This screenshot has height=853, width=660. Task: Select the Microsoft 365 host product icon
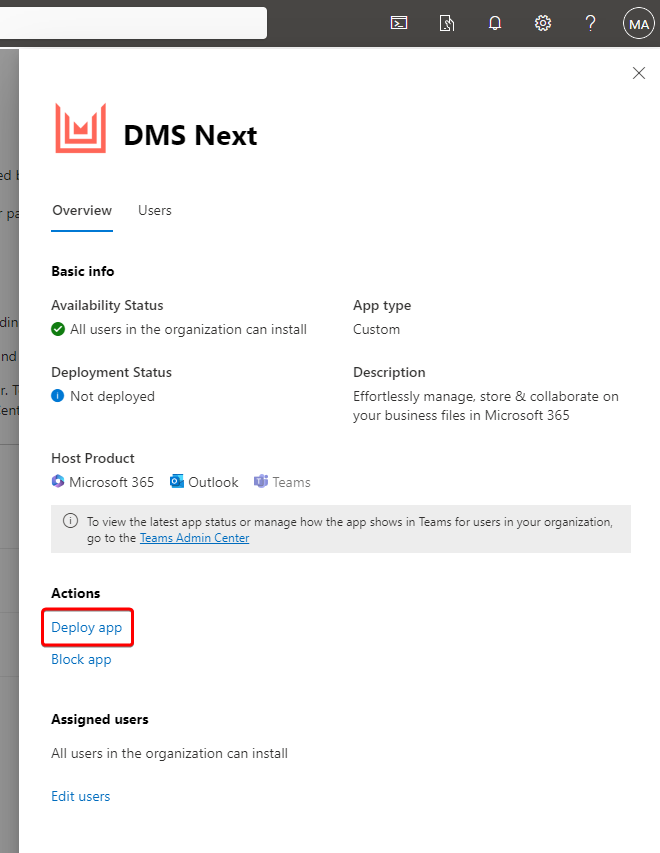coord(58,482)
